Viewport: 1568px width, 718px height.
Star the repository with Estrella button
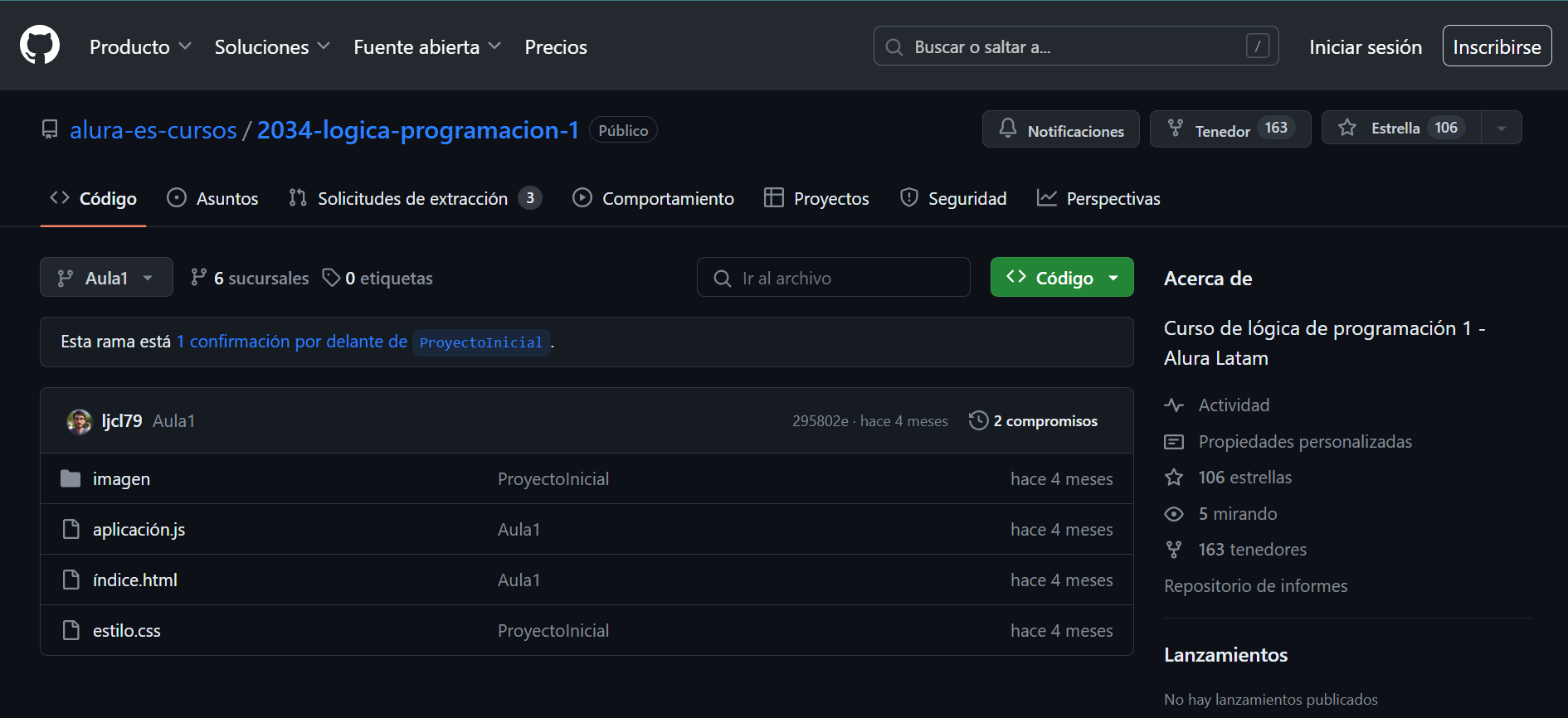click(1400, 128)
